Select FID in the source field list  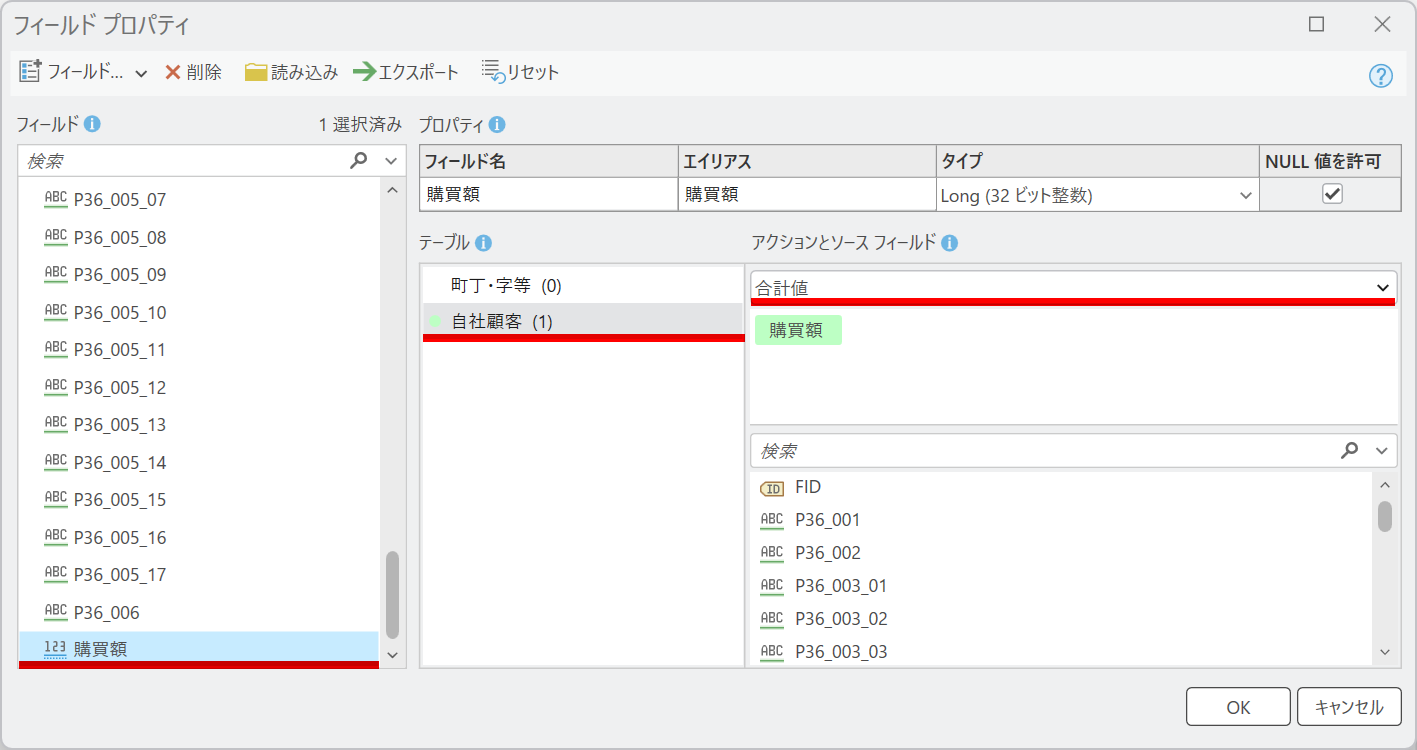pyautogui.click(x=807, y=487)
